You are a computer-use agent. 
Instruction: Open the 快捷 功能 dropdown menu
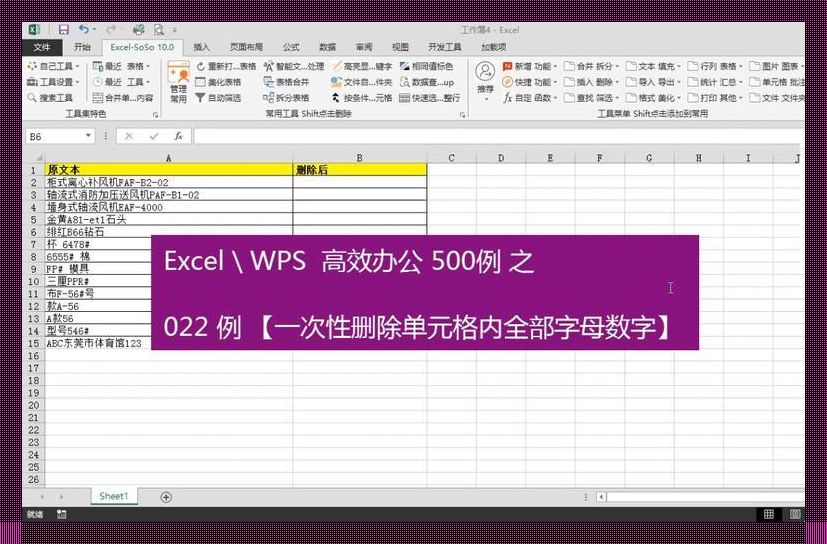click(530, 82)
